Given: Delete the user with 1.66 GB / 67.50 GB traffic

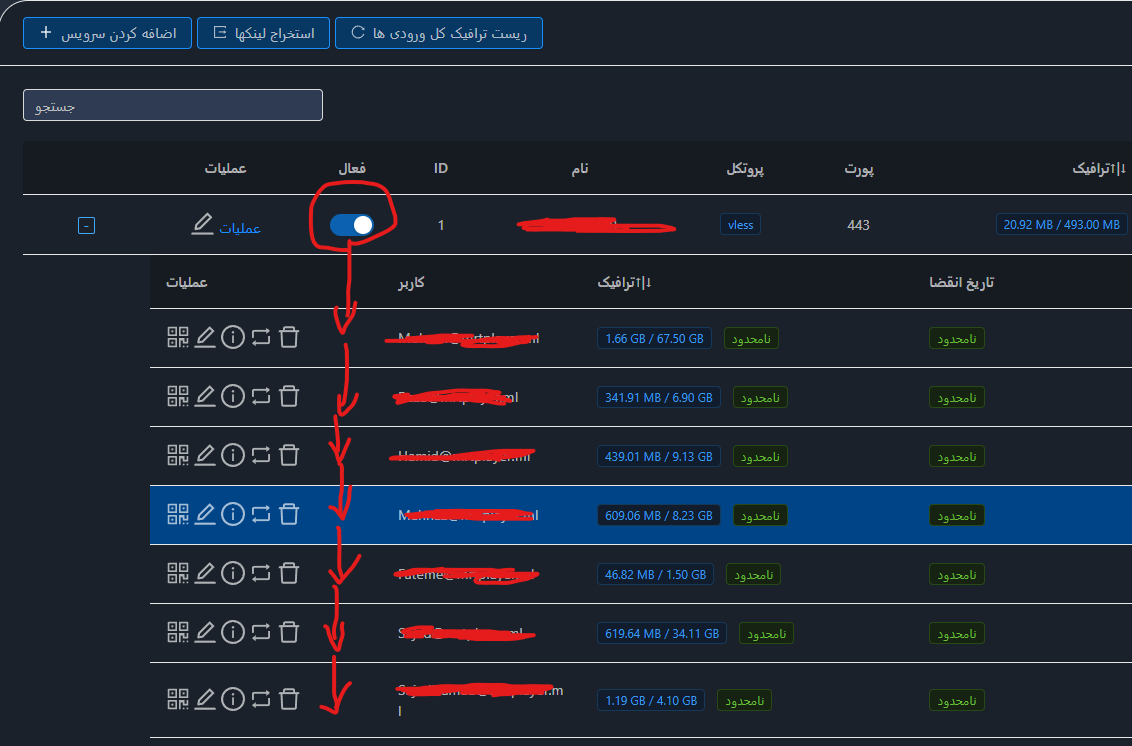Looking at the screenshot, I should (289, 337).
